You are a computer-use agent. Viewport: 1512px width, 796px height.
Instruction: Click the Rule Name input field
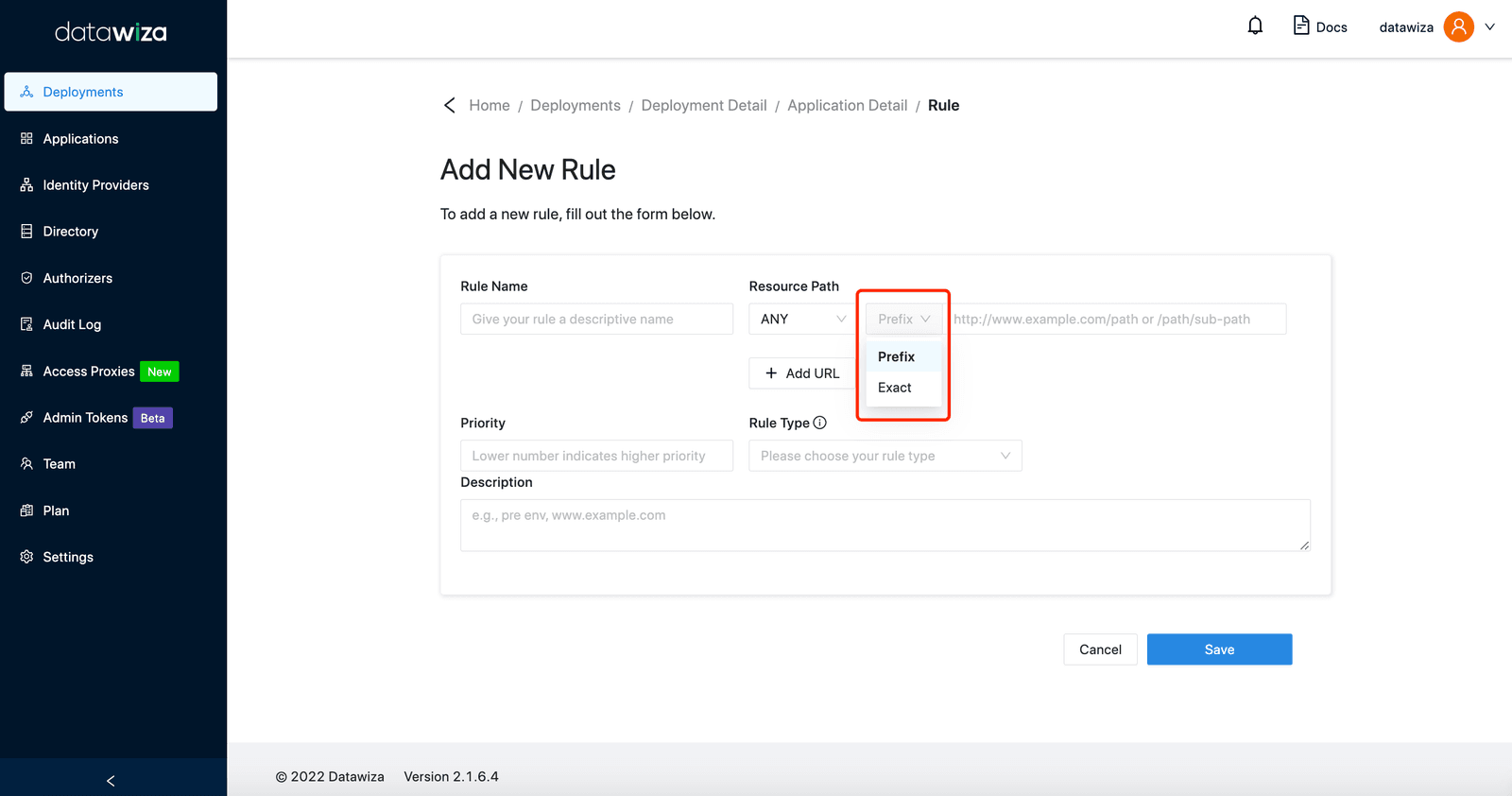596,319
